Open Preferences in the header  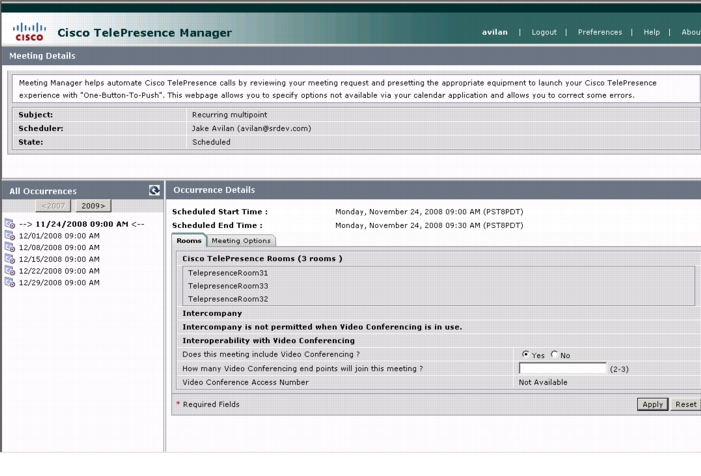pyautogui.click(x=600, y=32)
